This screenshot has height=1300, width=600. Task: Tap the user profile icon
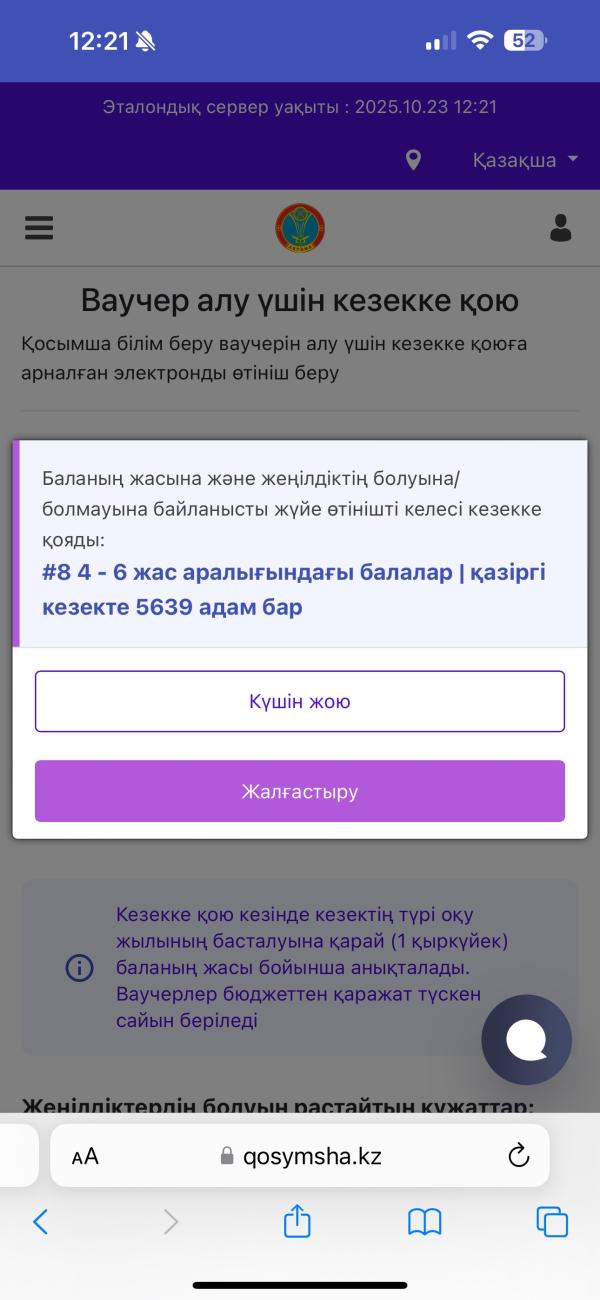[560, 228]
